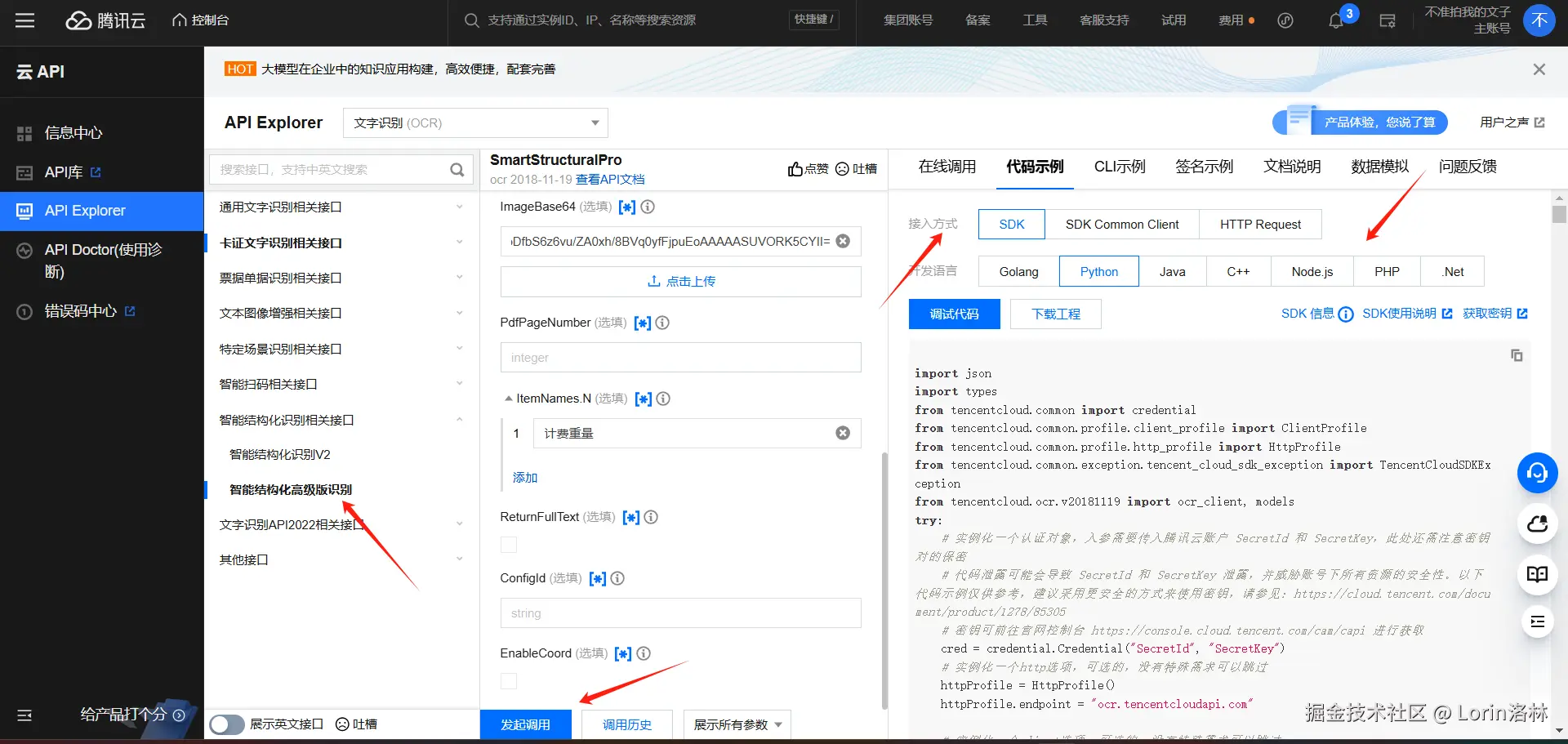Image resolution: width=1568 pixels, height=744 pixels.
Task: Choose Node.js as the development language
Action: [x=1312, y=272]
